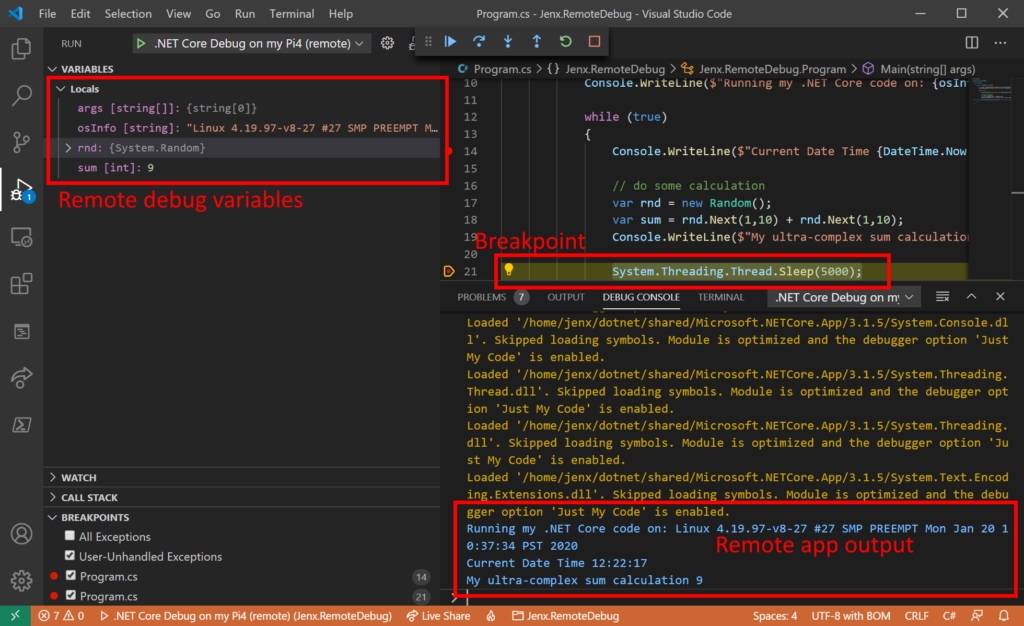1024x626 pixels.
Task: Switch to the TERMINAL panel tab
Action: click(720, 297)
